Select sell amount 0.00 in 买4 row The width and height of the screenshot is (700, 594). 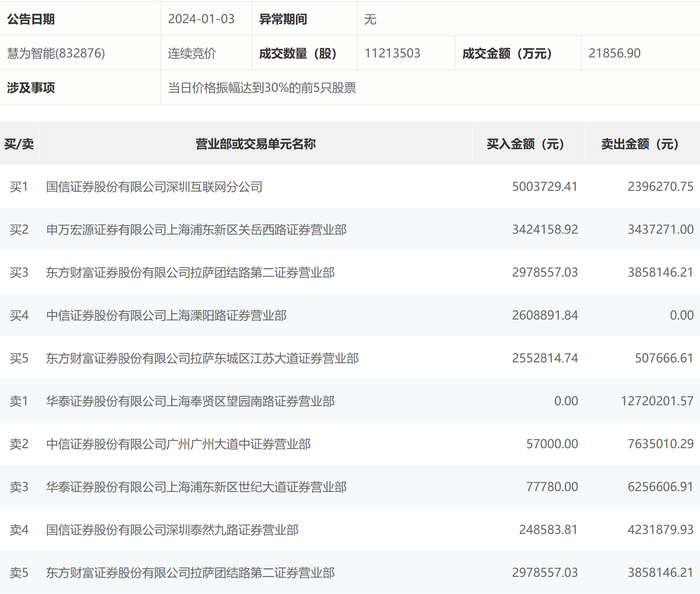click(x=681, y=315)
